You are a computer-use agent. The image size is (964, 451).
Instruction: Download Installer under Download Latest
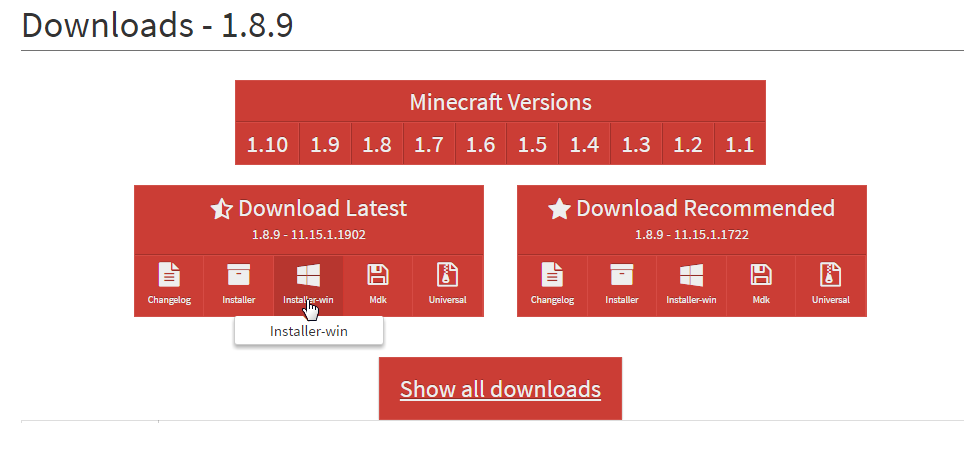(239, 286)
